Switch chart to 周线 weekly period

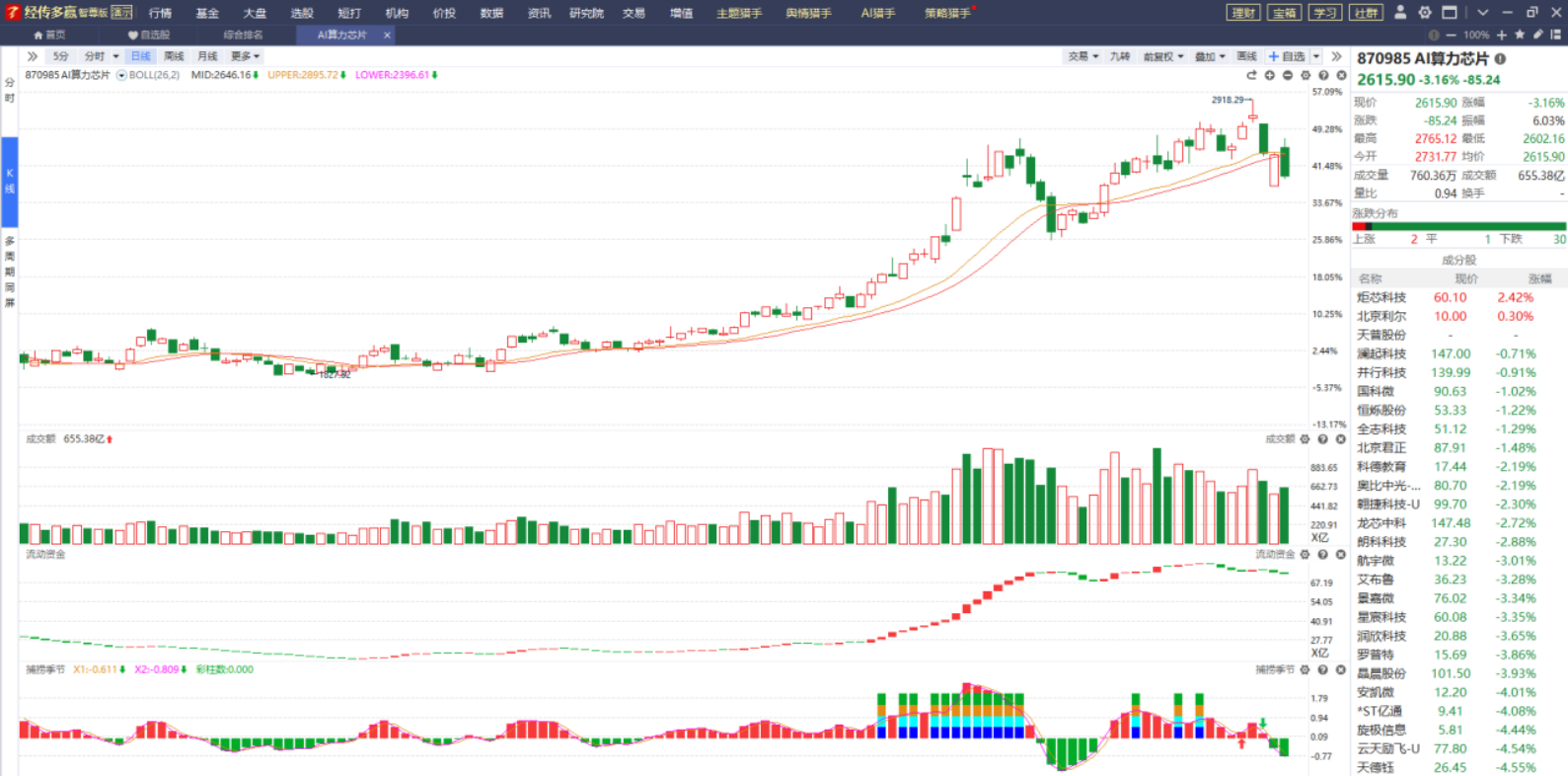[174, 56]
